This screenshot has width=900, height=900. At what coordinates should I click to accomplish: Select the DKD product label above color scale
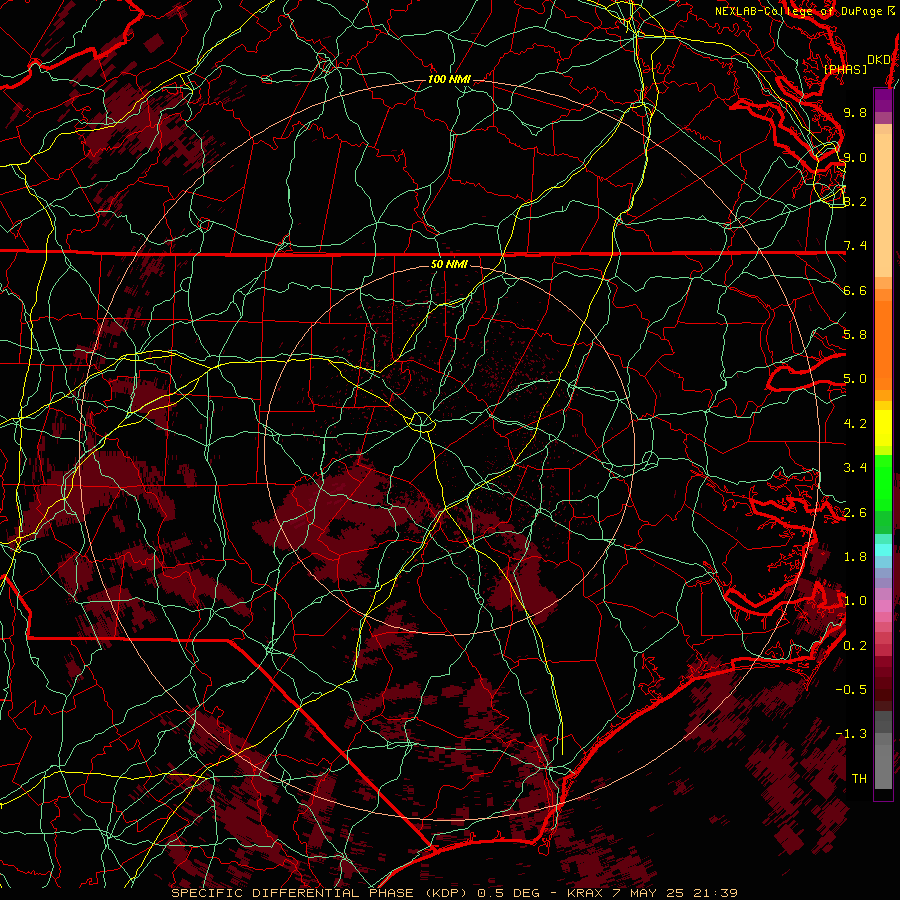878,60
